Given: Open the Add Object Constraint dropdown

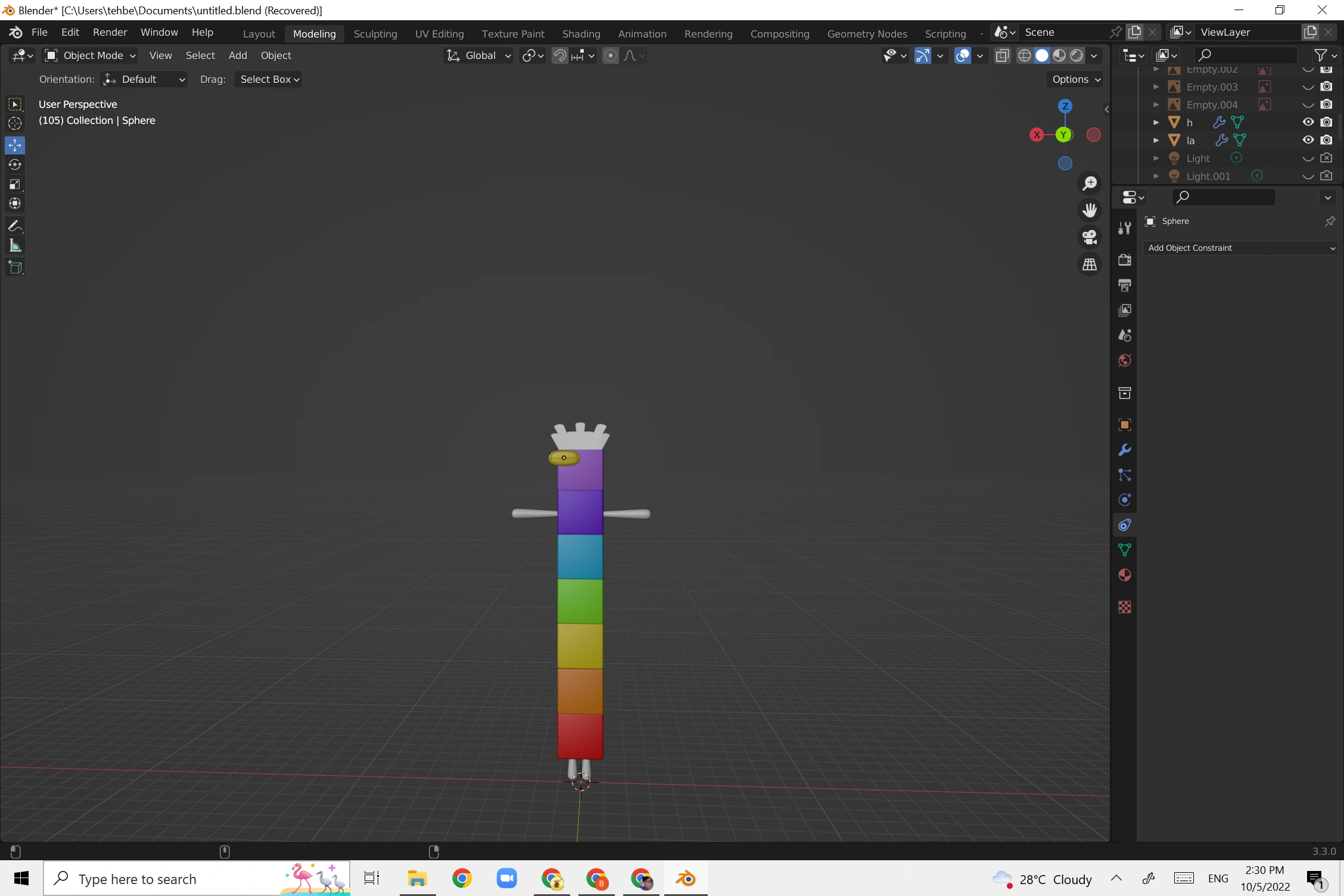Looking at the screenshot, I should point(1240,248).
